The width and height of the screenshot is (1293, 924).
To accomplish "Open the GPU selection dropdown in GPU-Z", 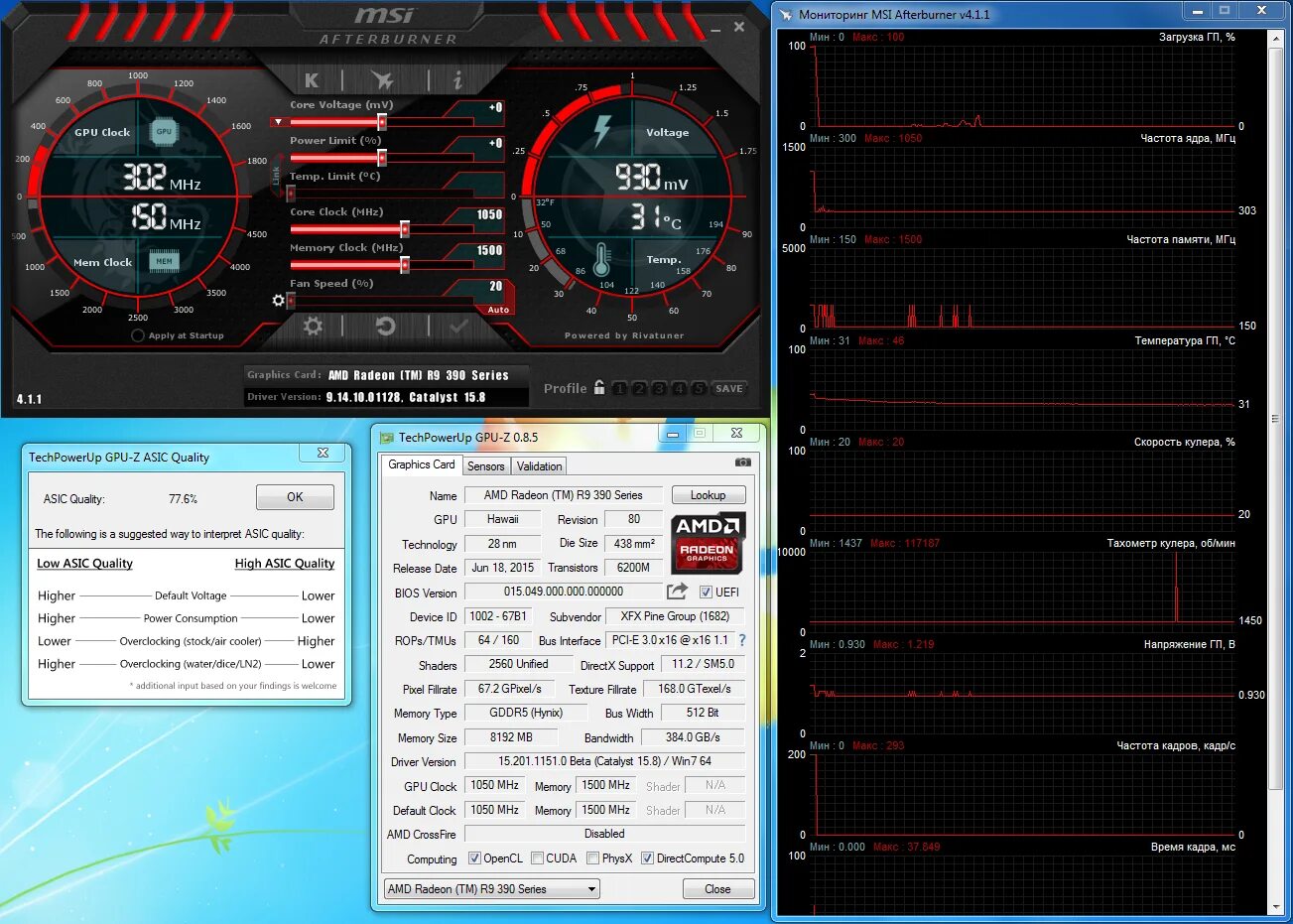I will [x=492, y=889].
